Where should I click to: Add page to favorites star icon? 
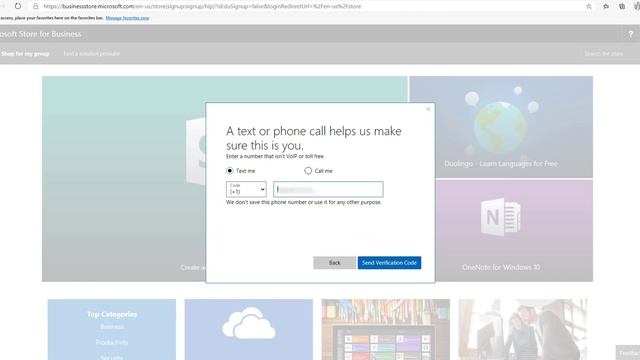tap(589, 6)
